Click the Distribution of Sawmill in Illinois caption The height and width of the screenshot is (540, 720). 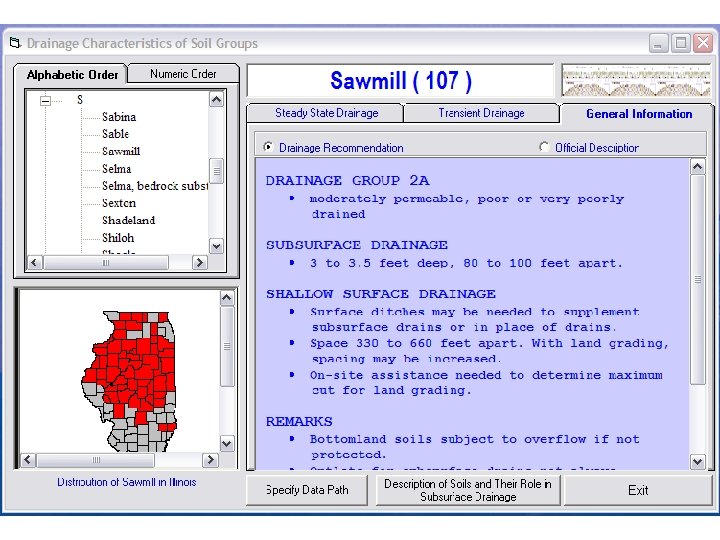coord(127,482)
